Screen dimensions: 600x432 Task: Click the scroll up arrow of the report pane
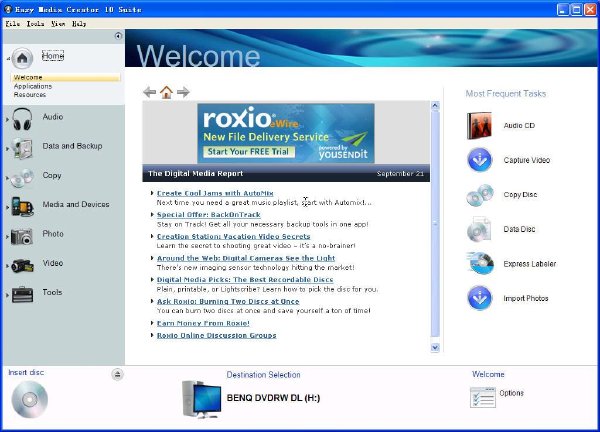[435, 106]
